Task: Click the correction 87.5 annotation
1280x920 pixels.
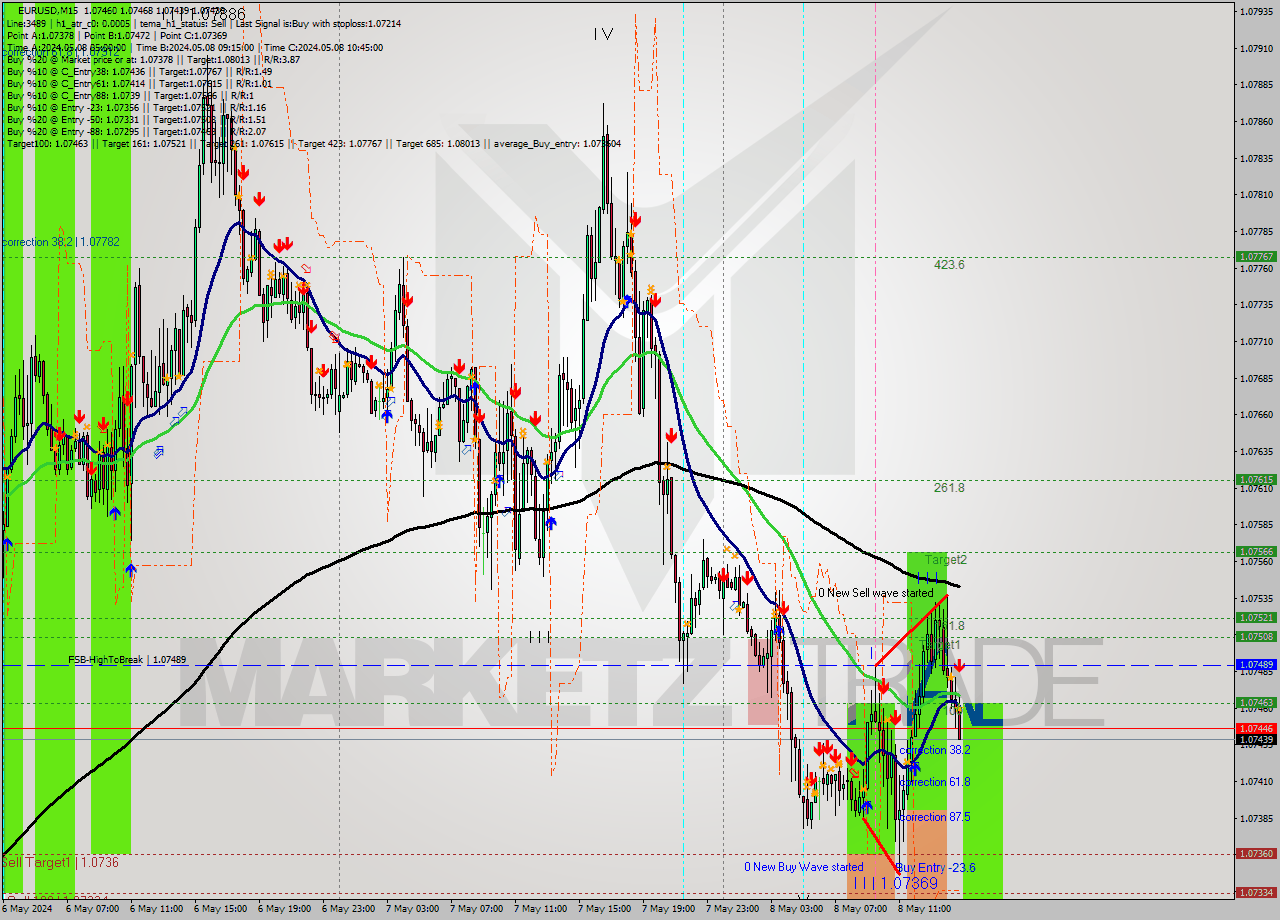Action: (936, 817)
